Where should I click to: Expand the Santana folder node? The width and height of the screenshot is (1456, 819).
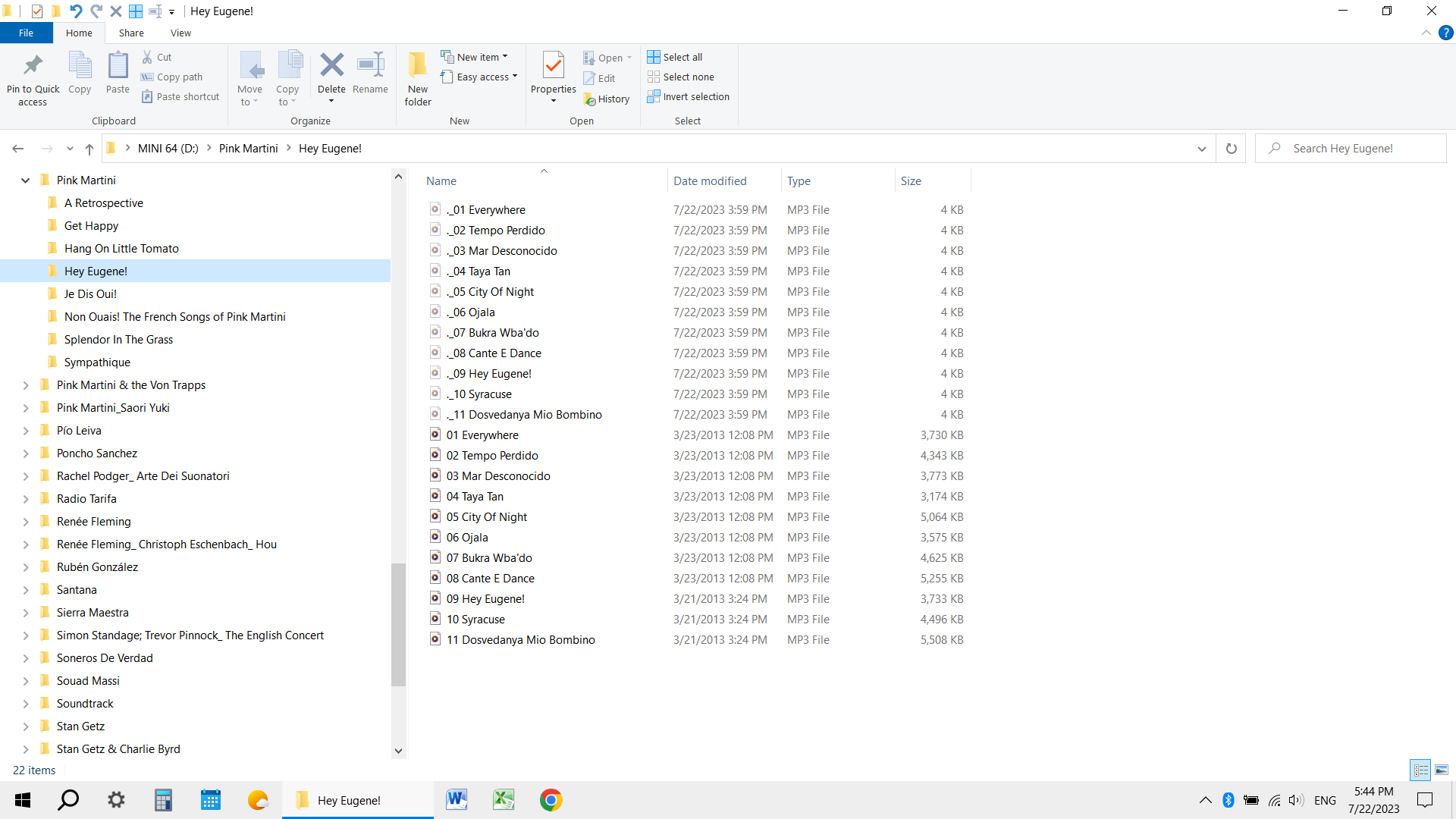tap(25, 590)
